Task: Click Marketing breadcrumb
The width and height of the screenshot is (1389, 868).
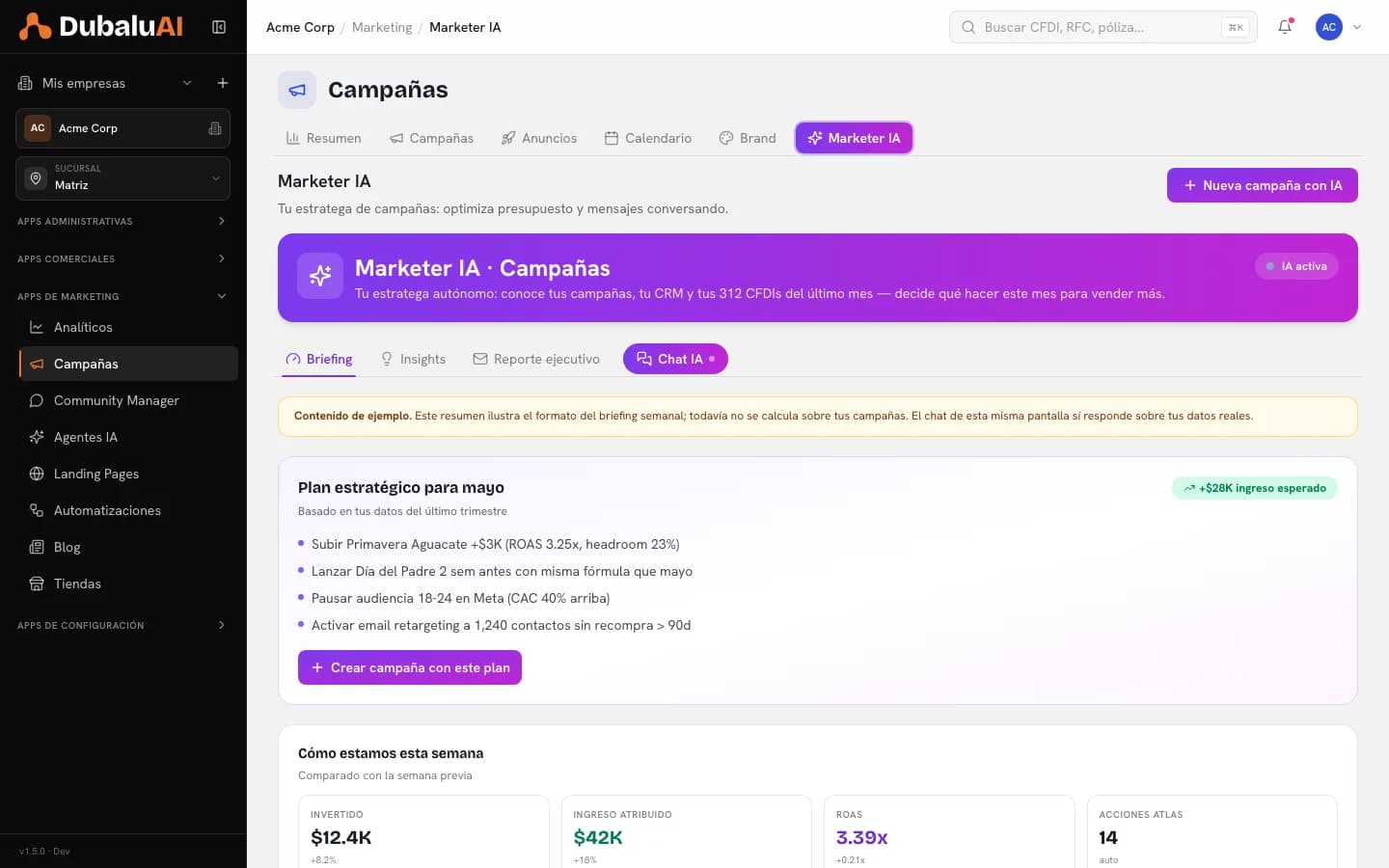Action: click(382, 27)
